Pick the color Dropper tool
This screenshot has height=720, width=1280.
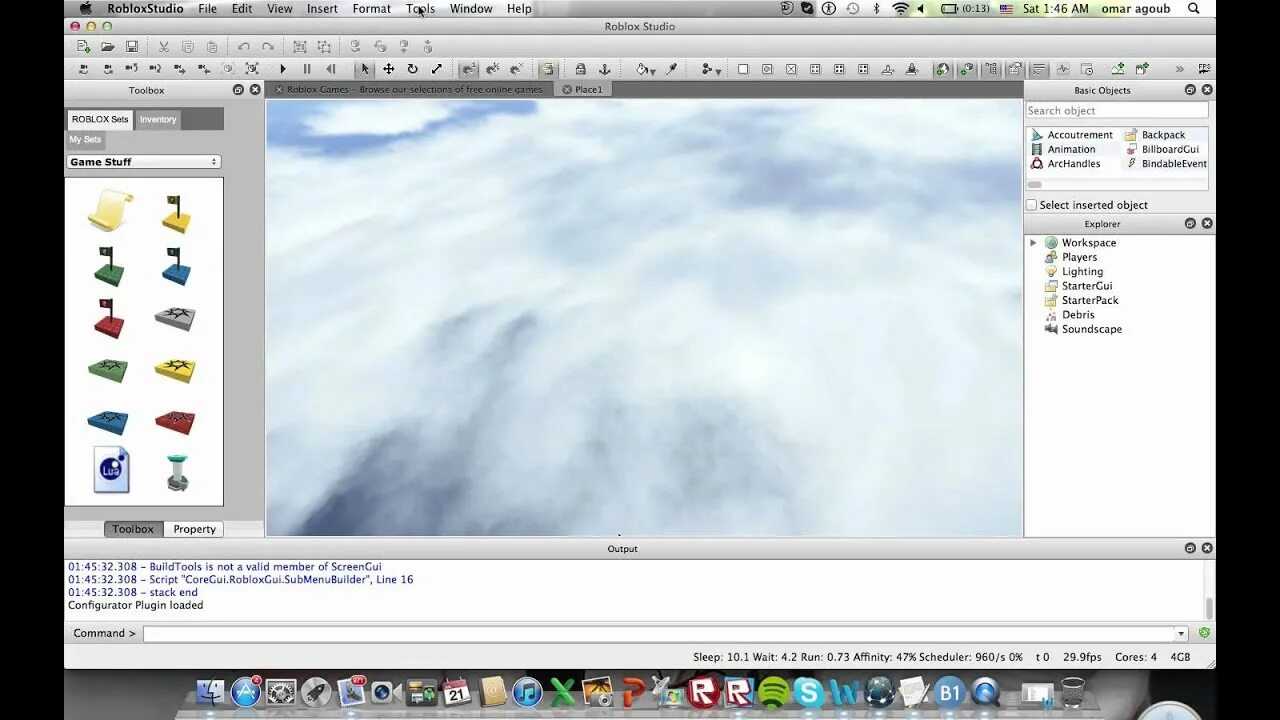click(x=672, y=69)
